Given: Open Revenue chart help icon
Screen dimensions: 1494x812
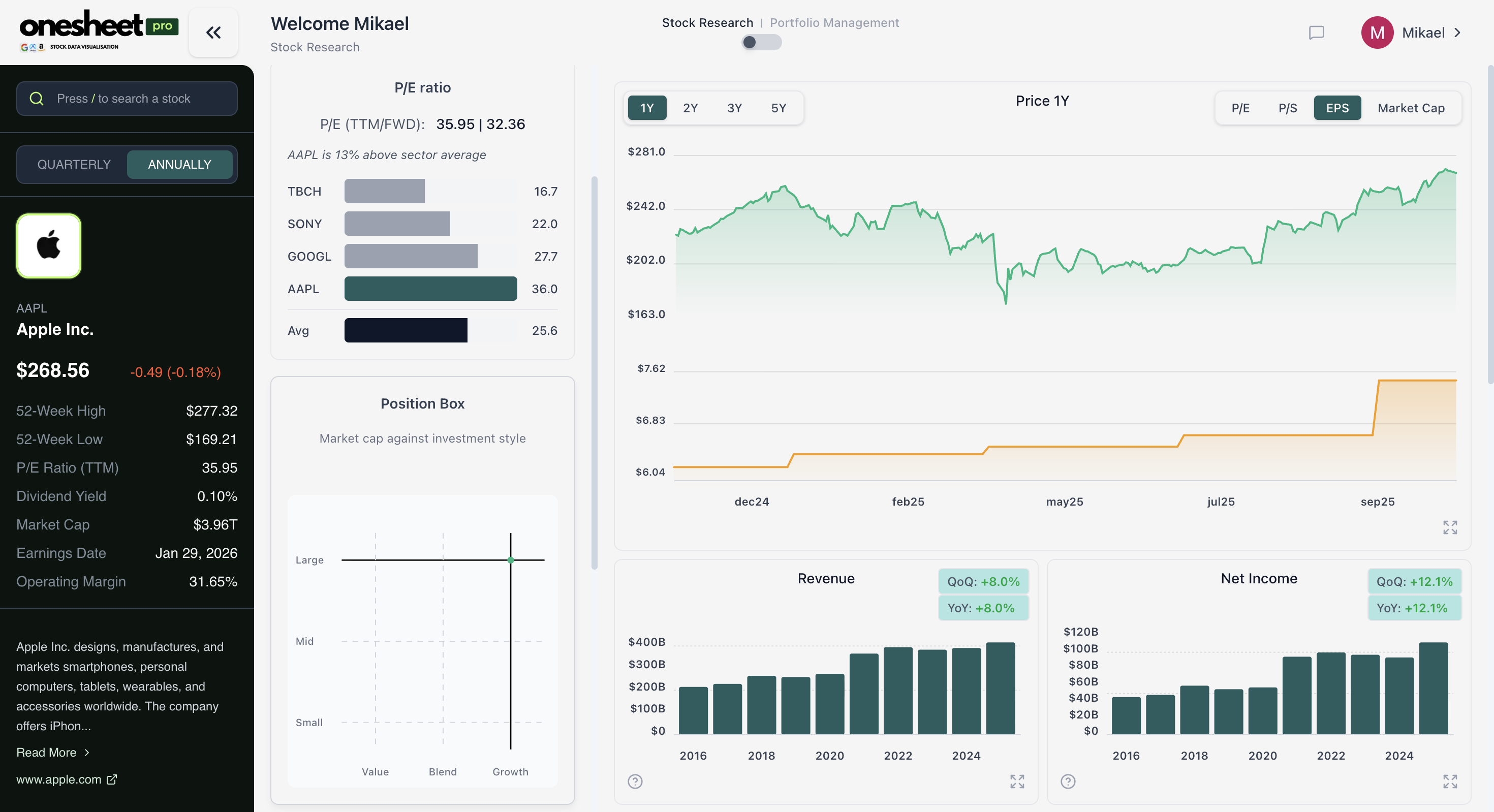Looking at the screenshot, I should pos(635,782).
